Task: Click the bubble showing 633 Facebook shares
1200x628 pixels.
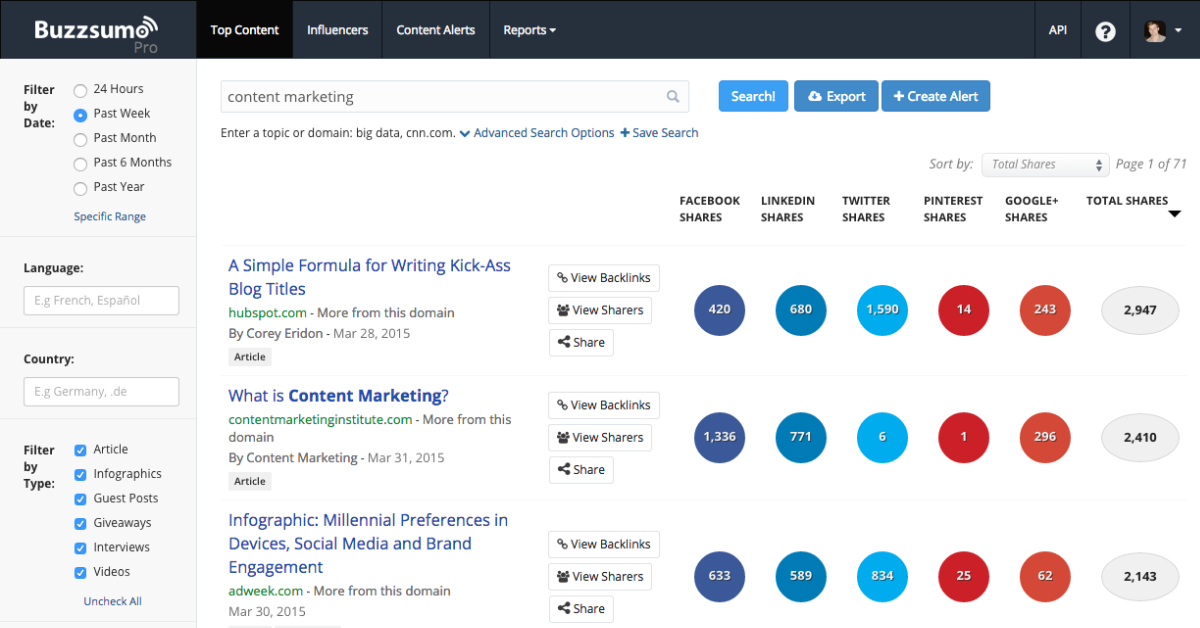Action: [719, 576]
